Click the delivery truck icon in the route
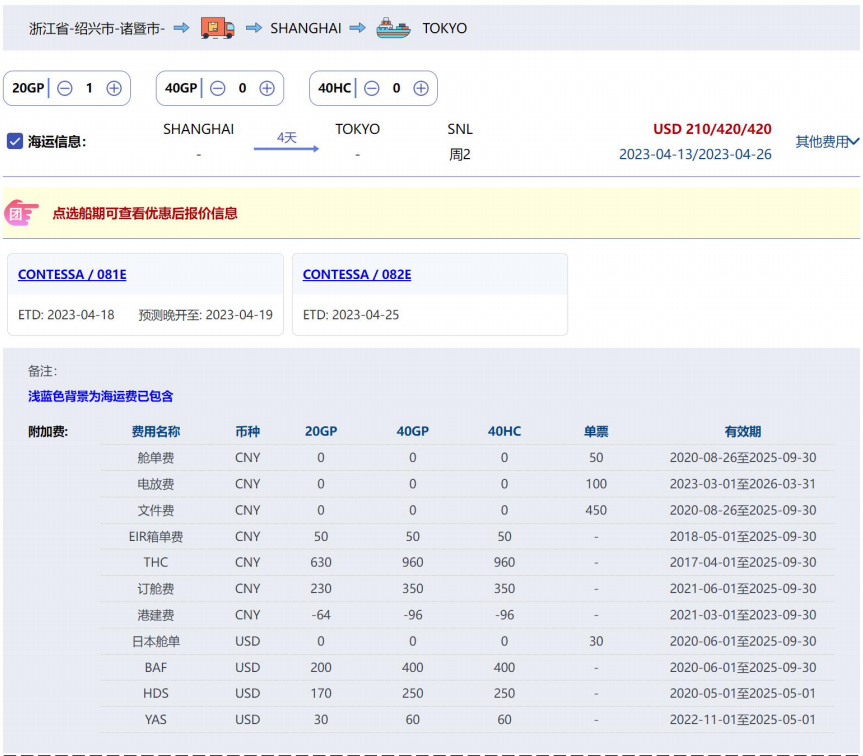The image size is (863, 756). coord(217,28)
